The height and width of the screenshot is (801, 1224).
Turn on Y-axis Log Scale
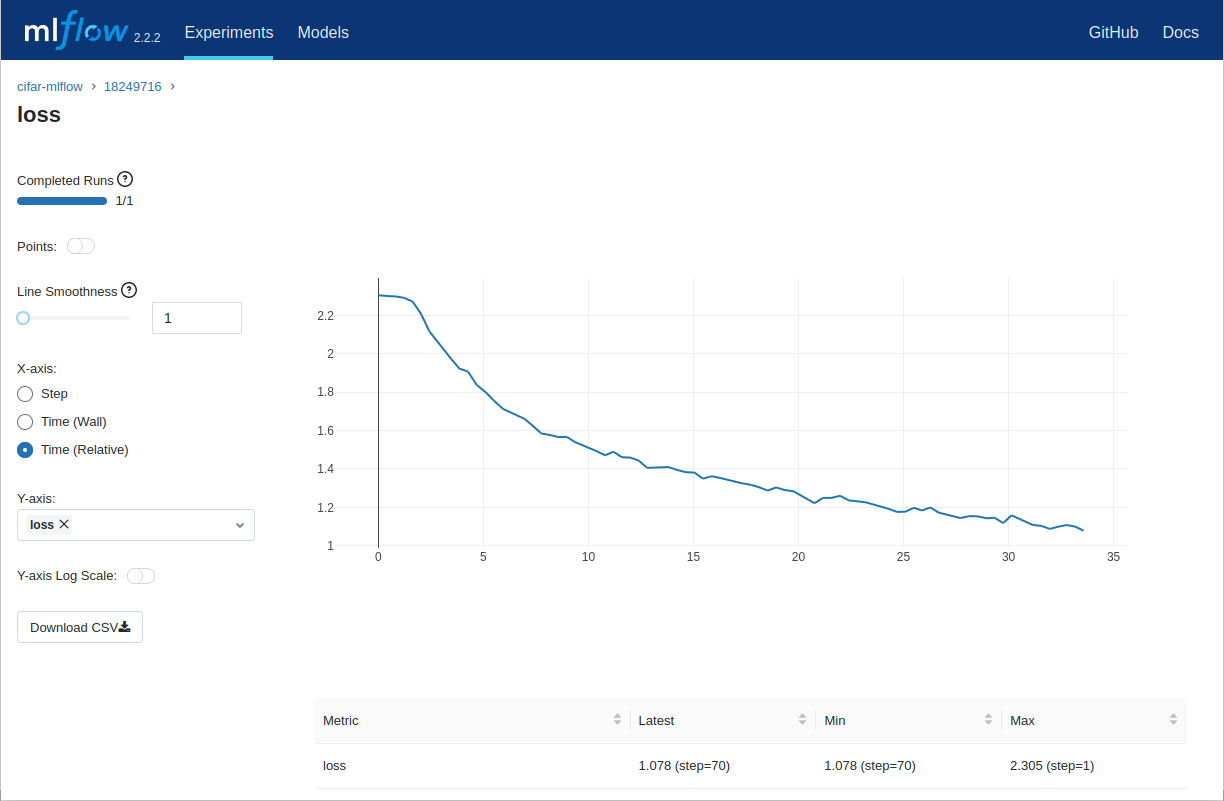point(141,576)
